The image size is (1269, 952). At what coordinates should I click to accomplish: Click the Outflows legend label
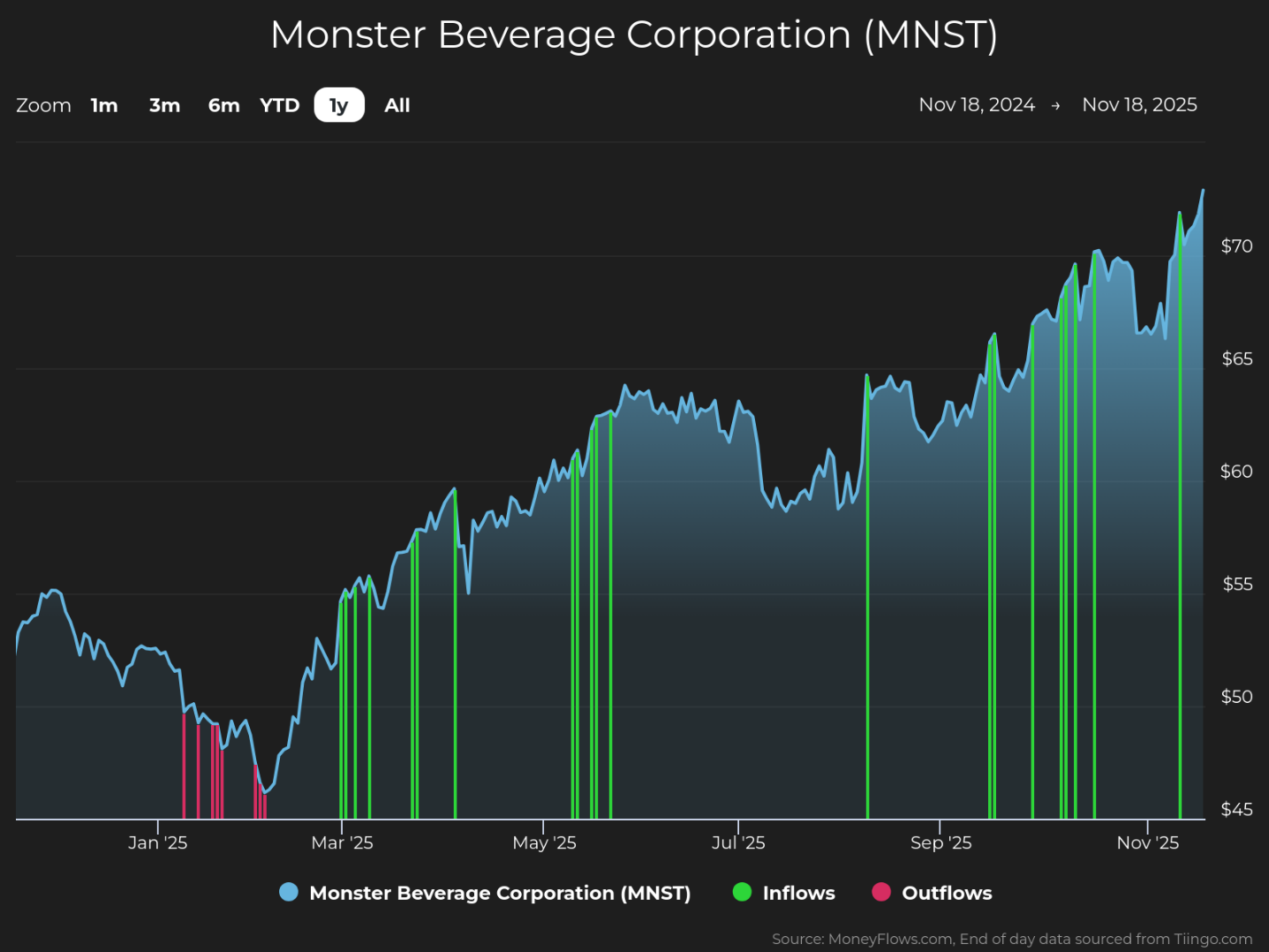coord(947,893)
